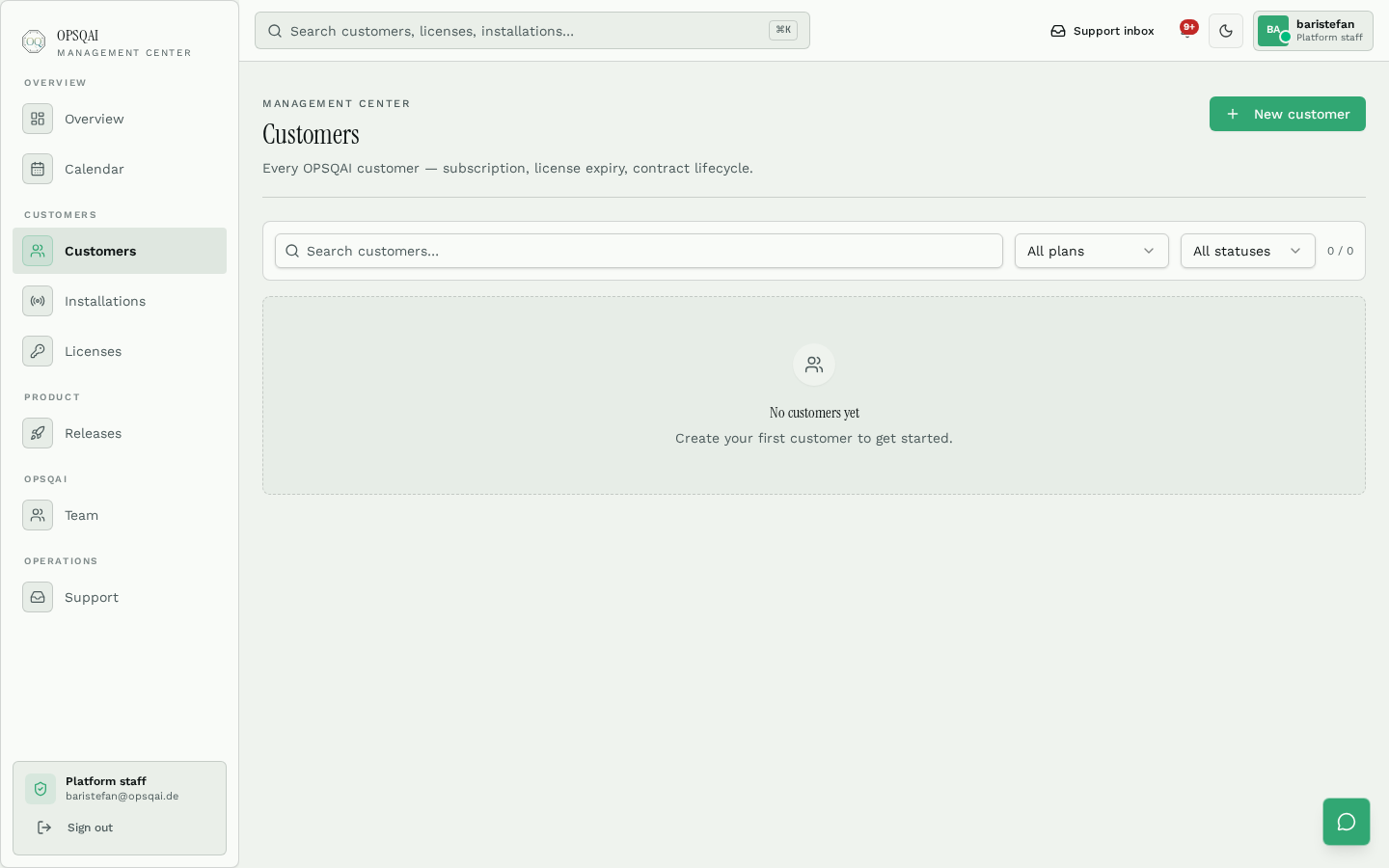Click the OPSQAI Management Center title
The image size is (1389, 868).
tap(123, 43)
